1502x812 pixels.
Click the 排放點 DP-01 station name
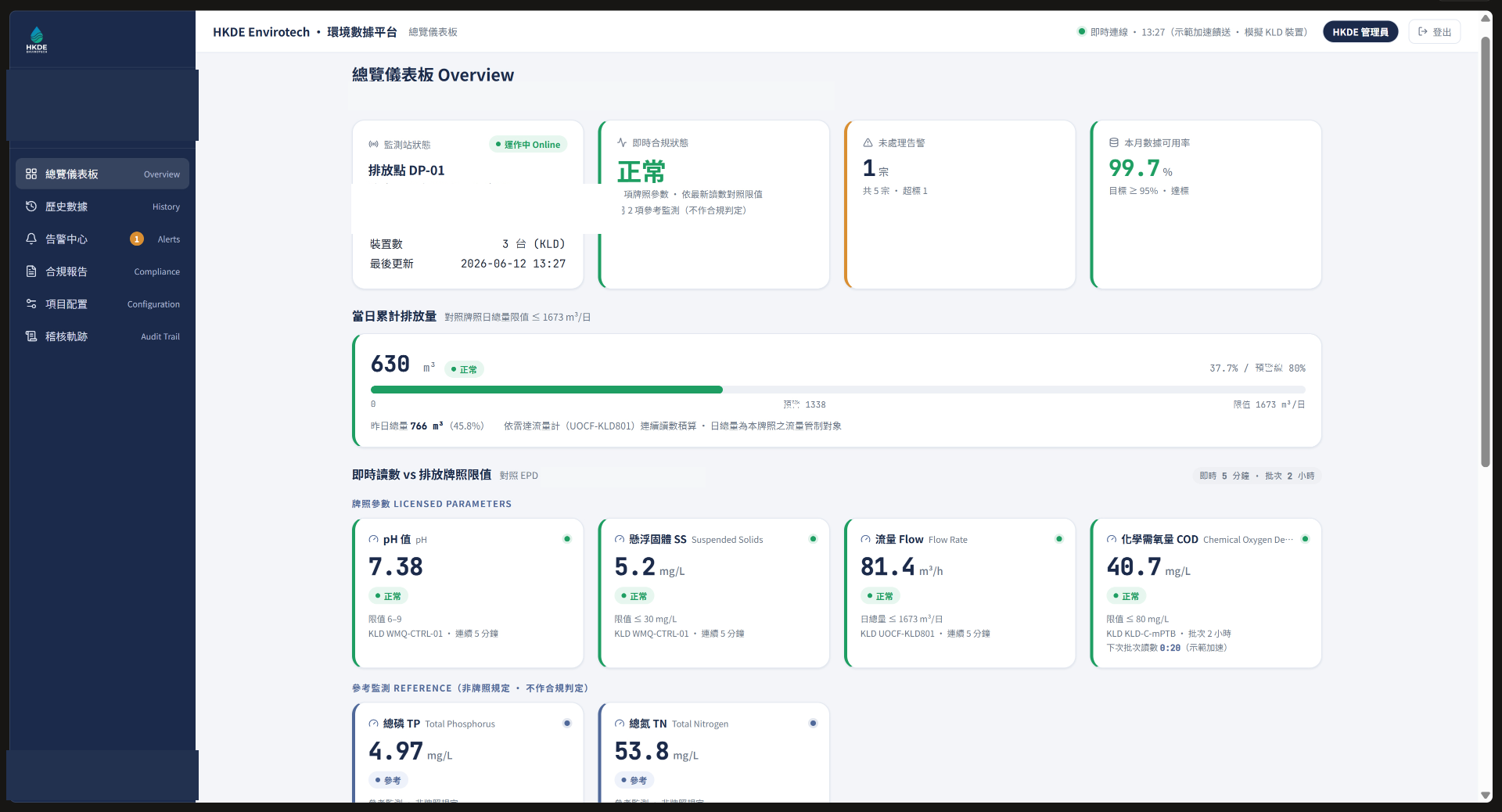click(407, 171)
